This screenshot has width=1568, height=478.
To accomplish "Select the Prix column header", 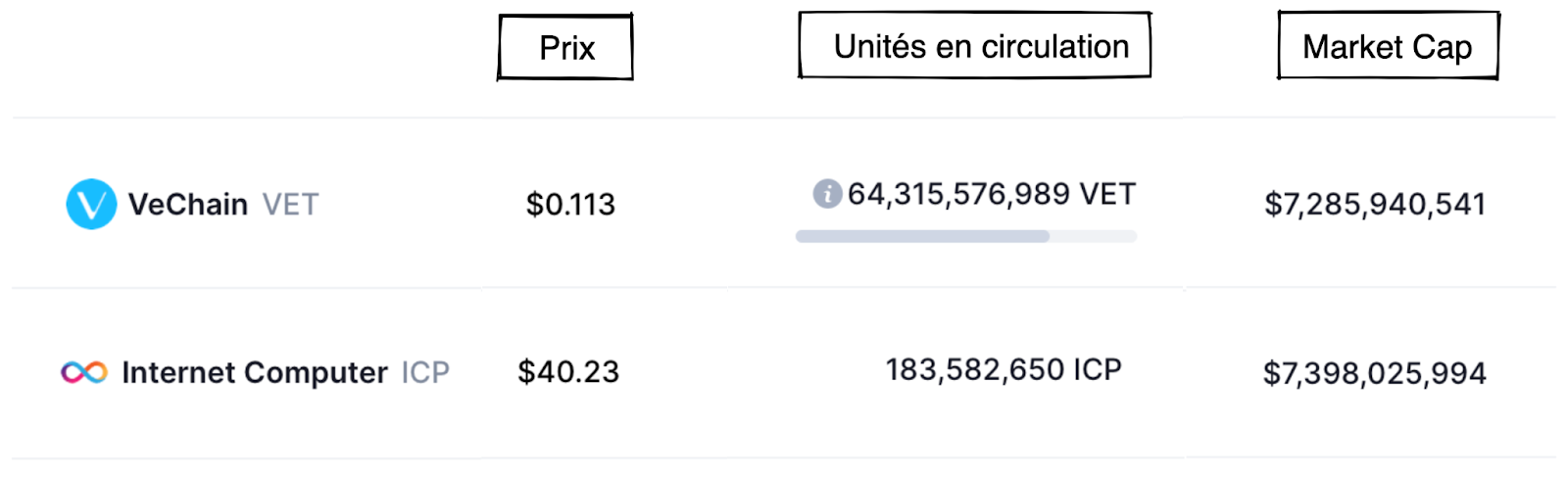I will pos(565,47).
